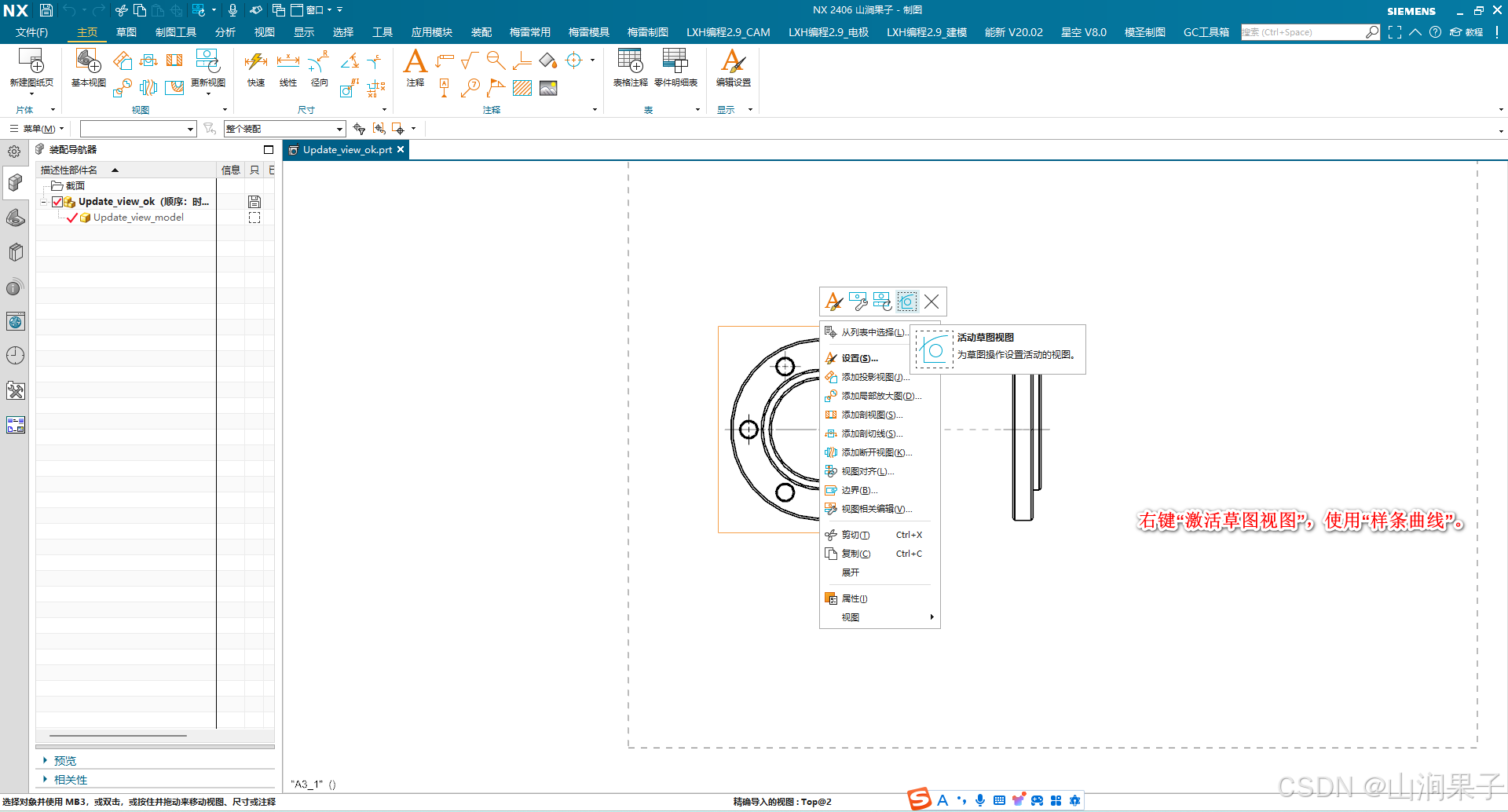
Task: Expand the 注释 group options arrow
Action: coord(595,110)
